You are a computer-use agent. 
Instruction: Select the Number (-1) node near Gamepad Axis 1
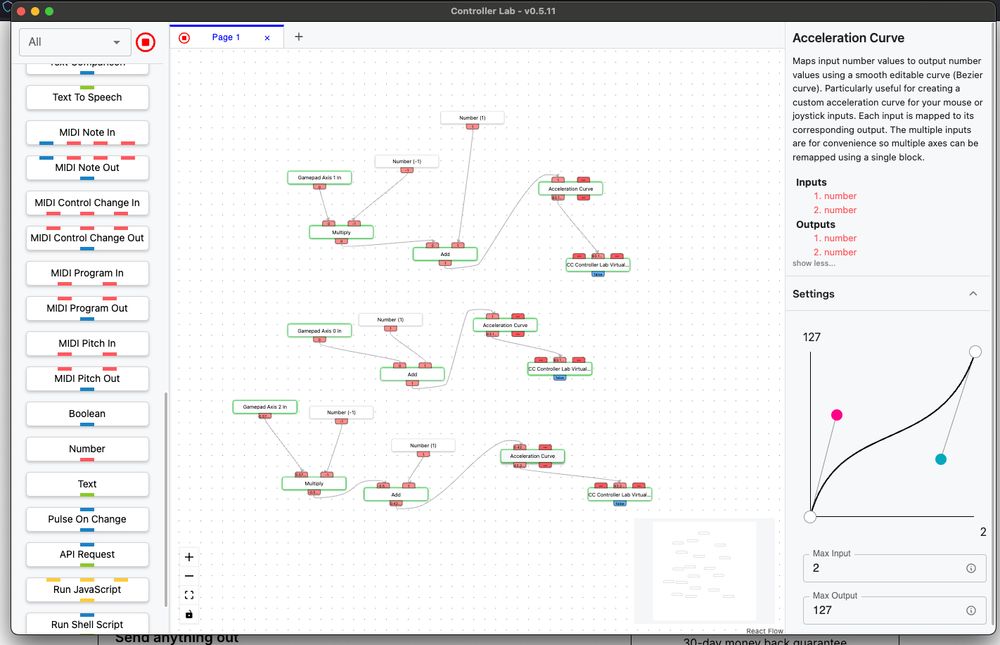(x=407, y=161)
